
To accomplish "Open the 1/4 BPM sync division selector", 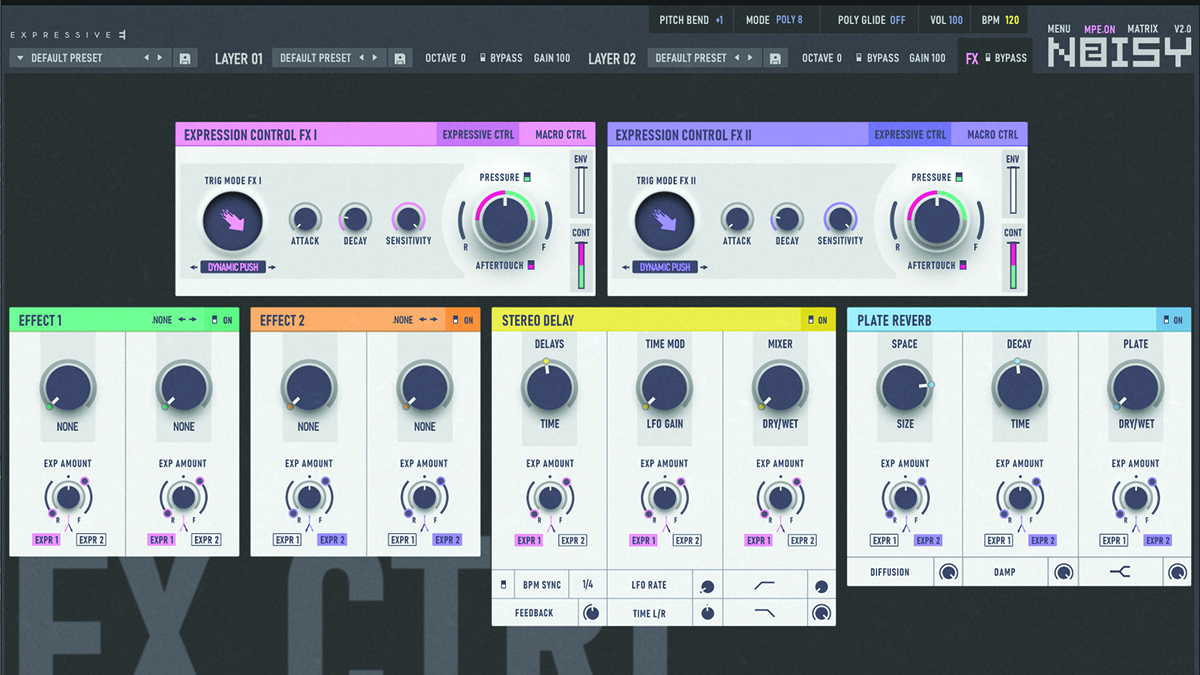I will pyautogui.click(x=587, y=585).
